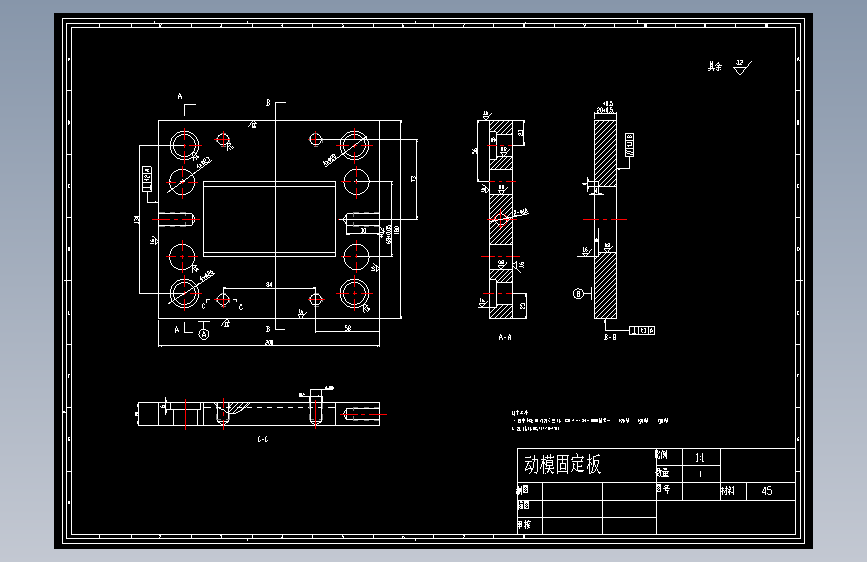Select the circled datum A symbol
This screenshot has width=867, height=562.
[204, 334]
